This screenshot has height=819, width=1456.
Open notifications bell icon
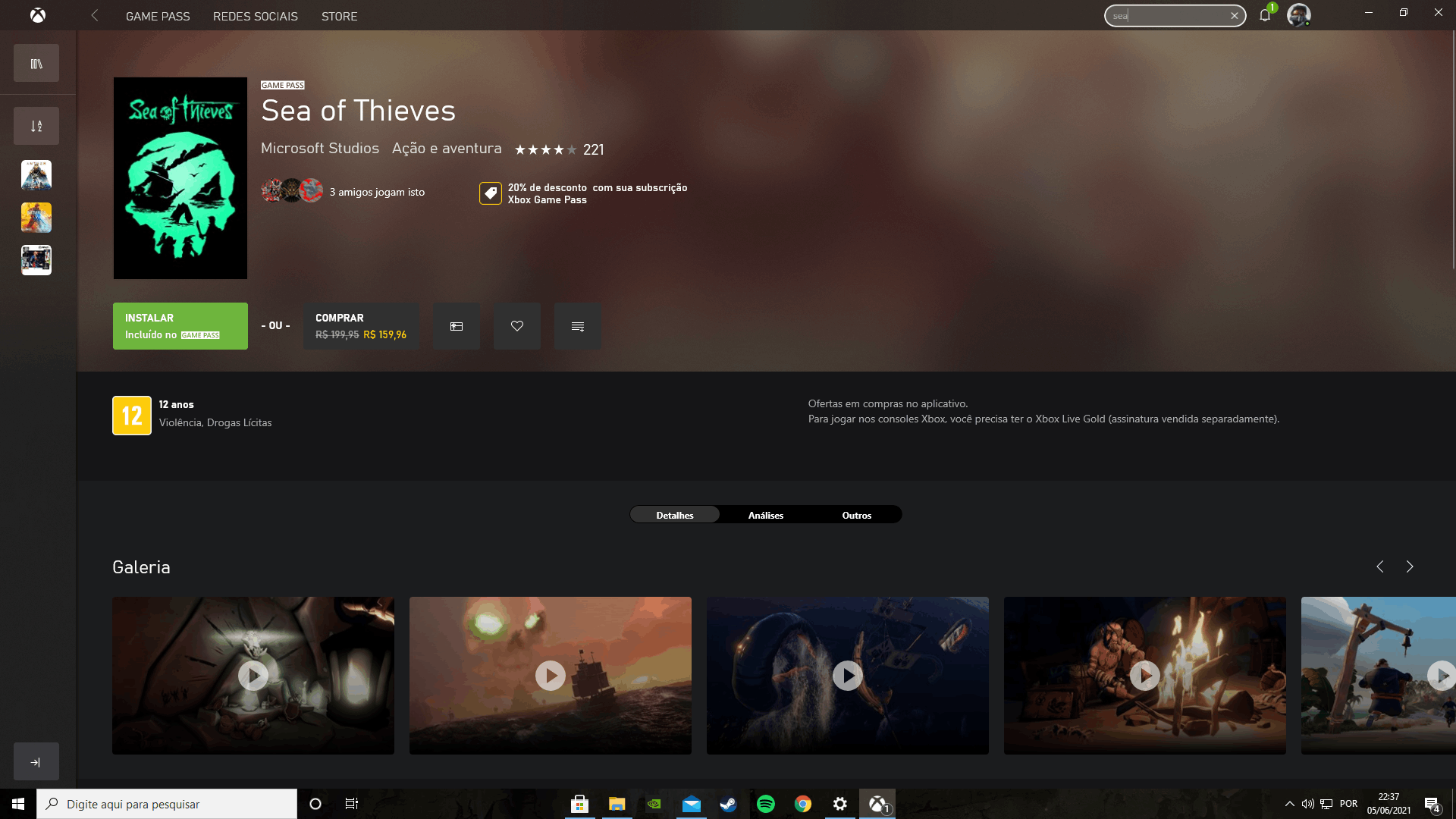[1265, 15]
